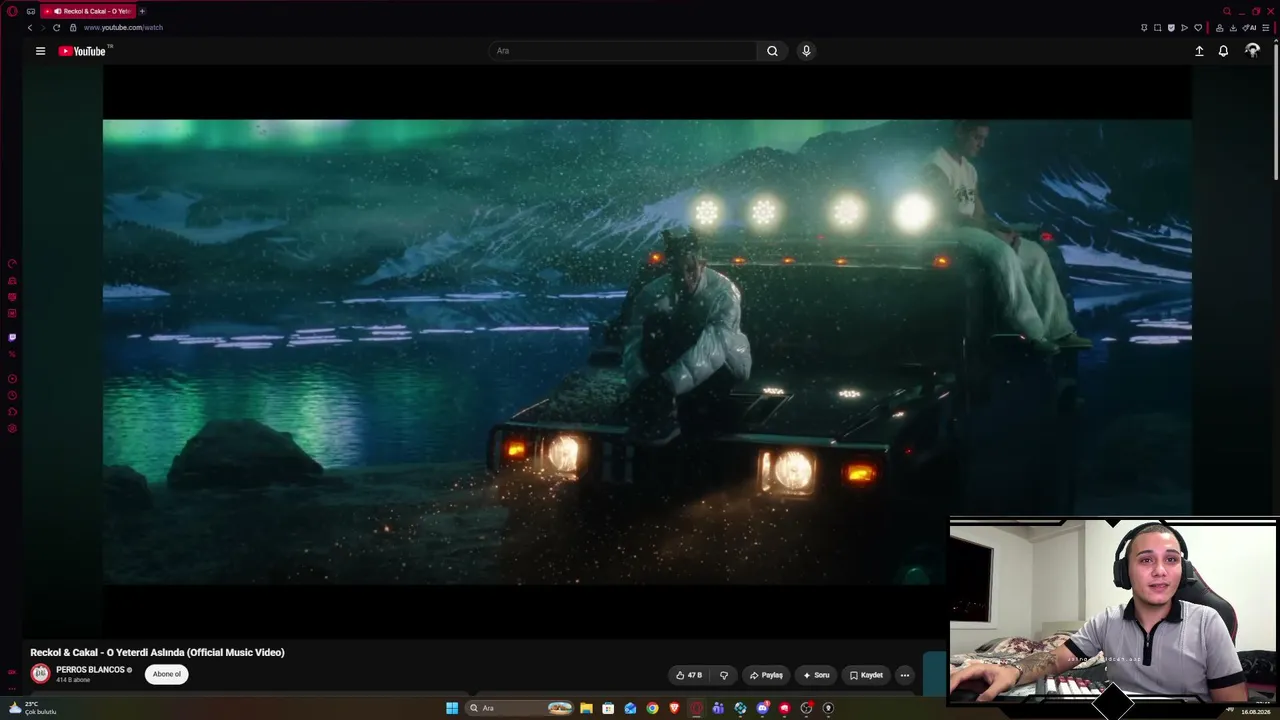Click the page vertical scrollbar
The height and width of the screenshot is (720, 1280).
(1275, 110)
